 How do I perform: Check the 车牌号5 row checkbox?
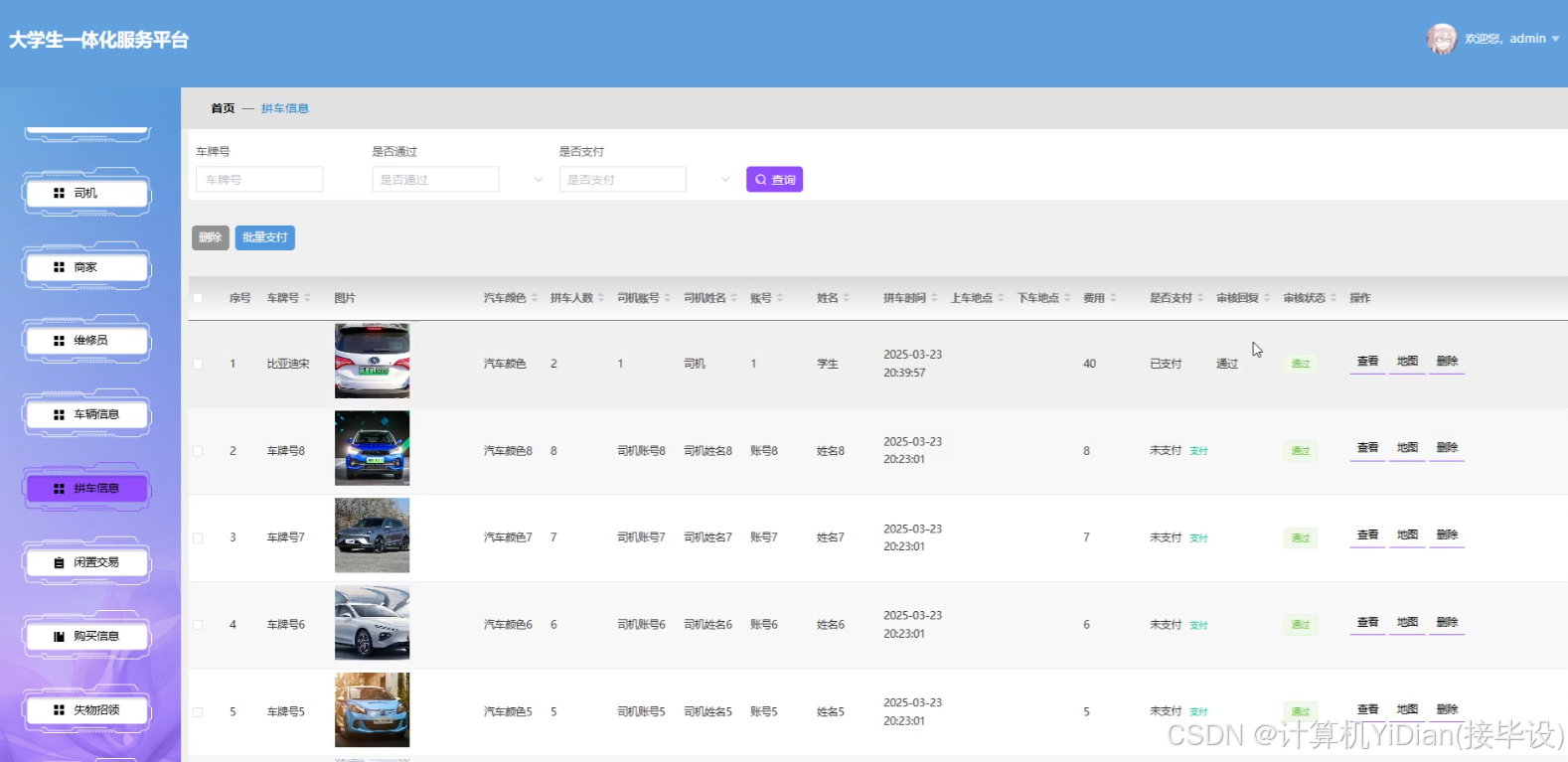[198, 712]
